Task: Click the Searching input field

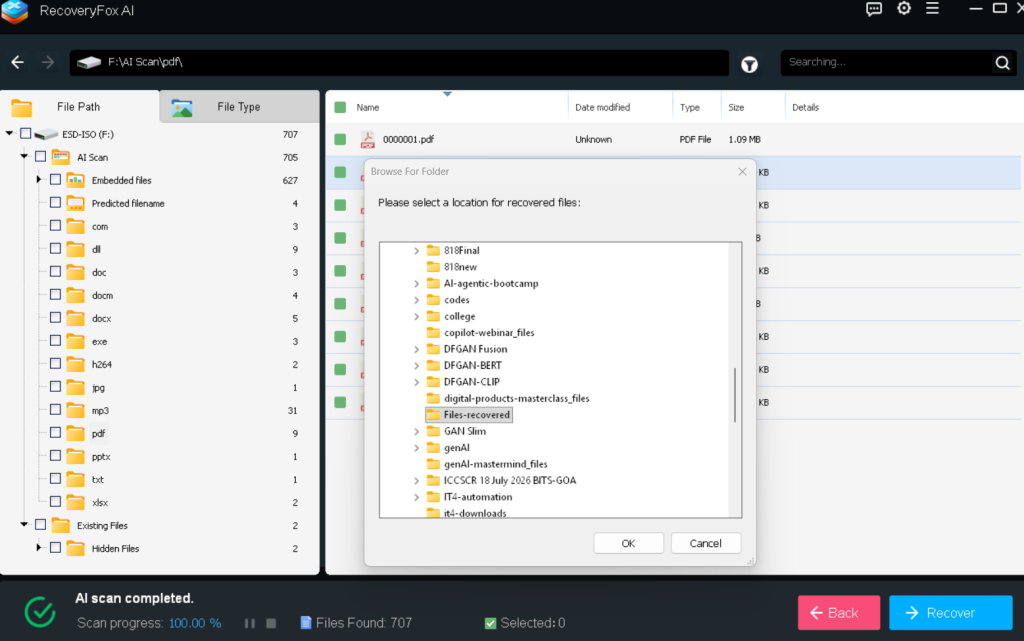Action: pyautogui.click(x=887, y=63)
